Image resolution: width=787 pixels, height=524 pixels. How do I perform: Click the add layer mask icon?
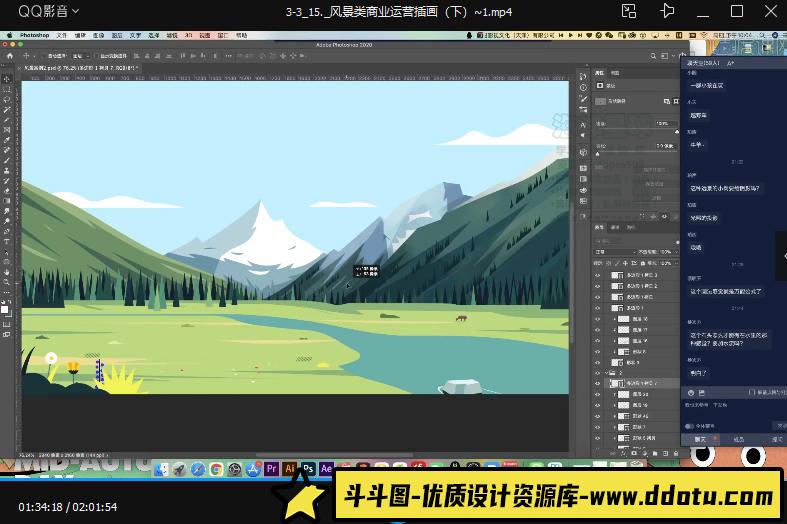pyautogui.click(x=634, y=453)
